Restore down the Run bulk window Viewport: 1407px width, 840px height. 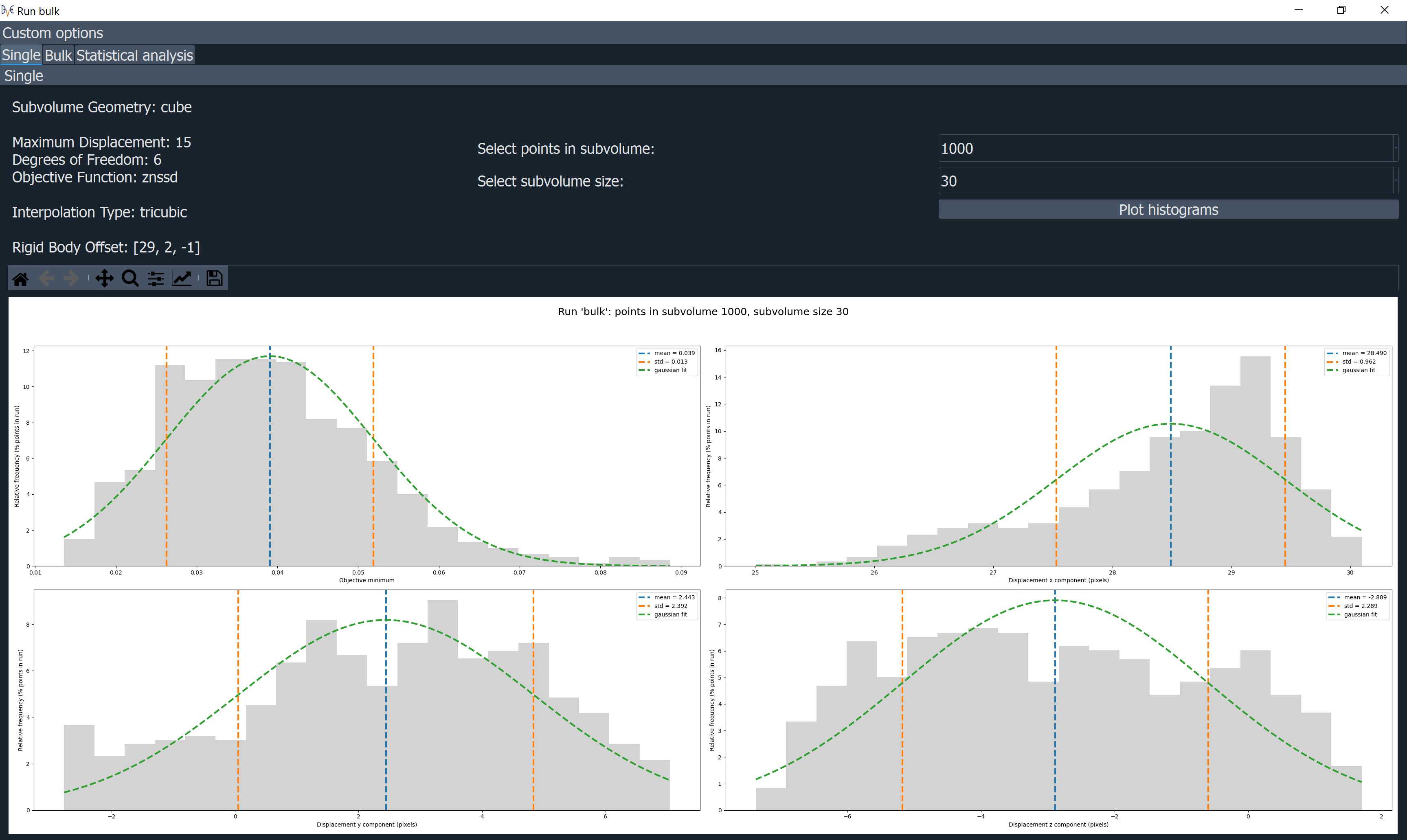click(1341, 10)
